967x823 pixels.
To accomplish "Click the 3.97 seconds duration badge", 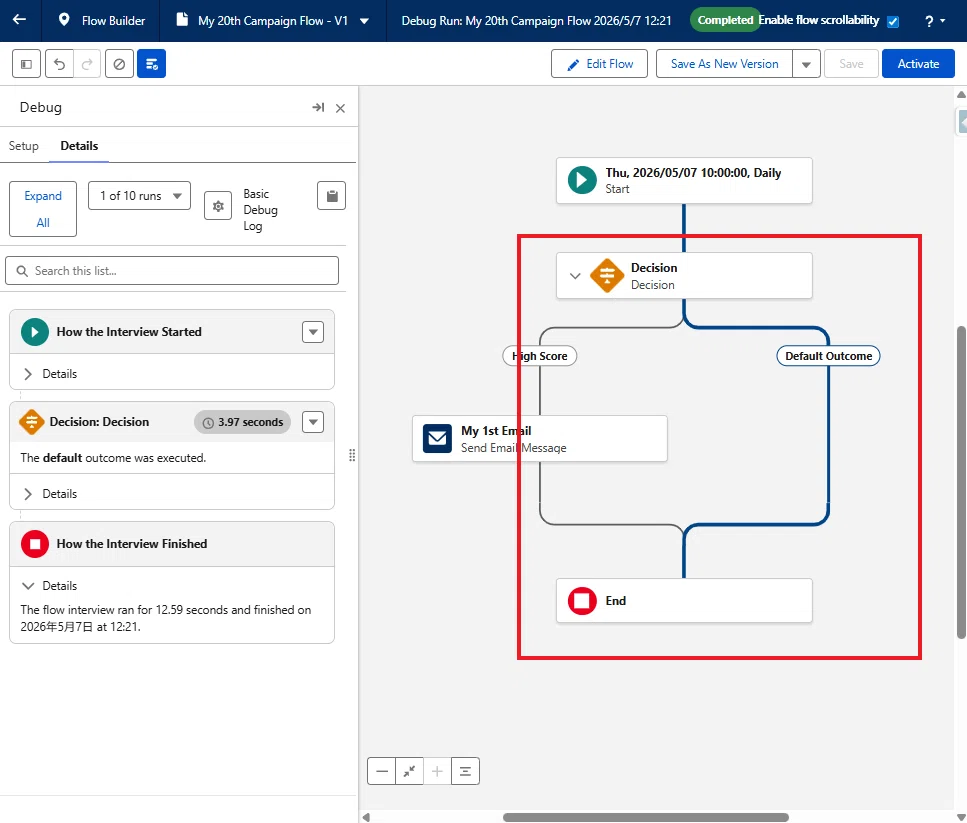I will (x=243, y=422).
